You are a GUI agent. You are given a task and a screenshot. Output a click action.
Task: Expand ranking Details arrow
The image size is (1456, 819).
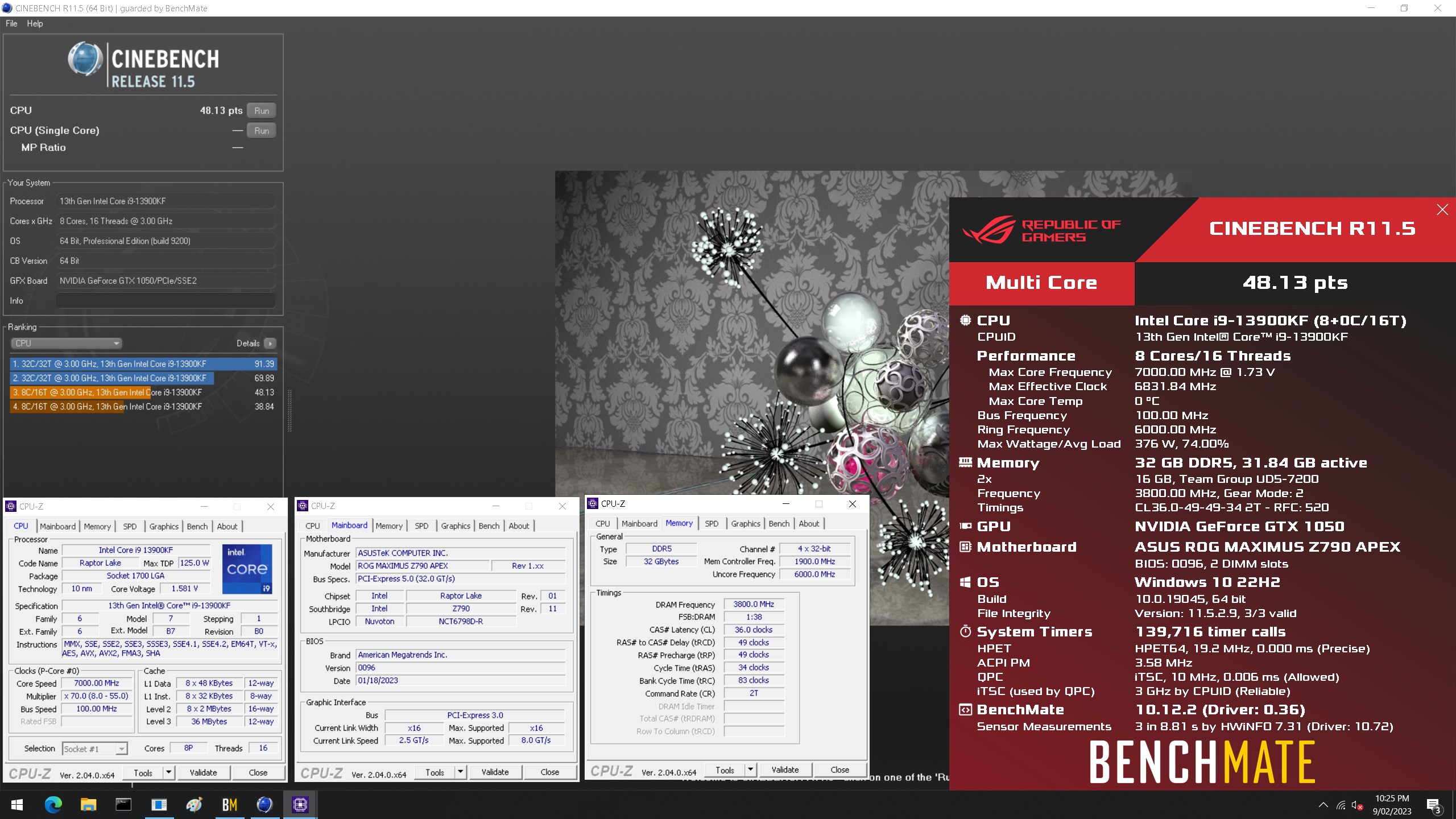point(271,343)
